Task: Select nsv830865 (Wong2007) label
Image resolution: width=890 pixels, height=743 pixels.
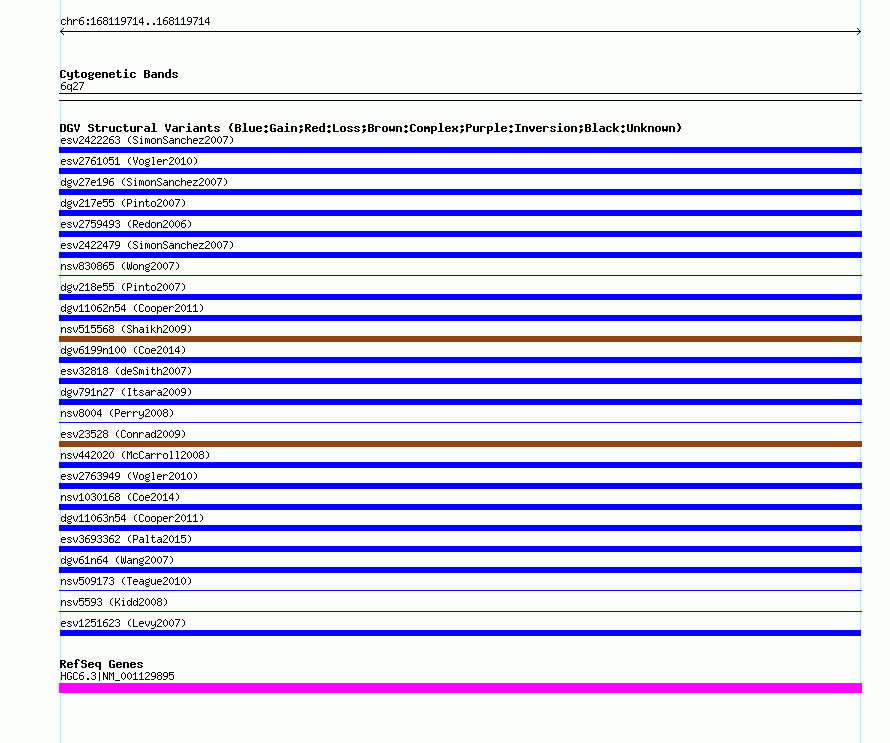Action: (120, 266)
